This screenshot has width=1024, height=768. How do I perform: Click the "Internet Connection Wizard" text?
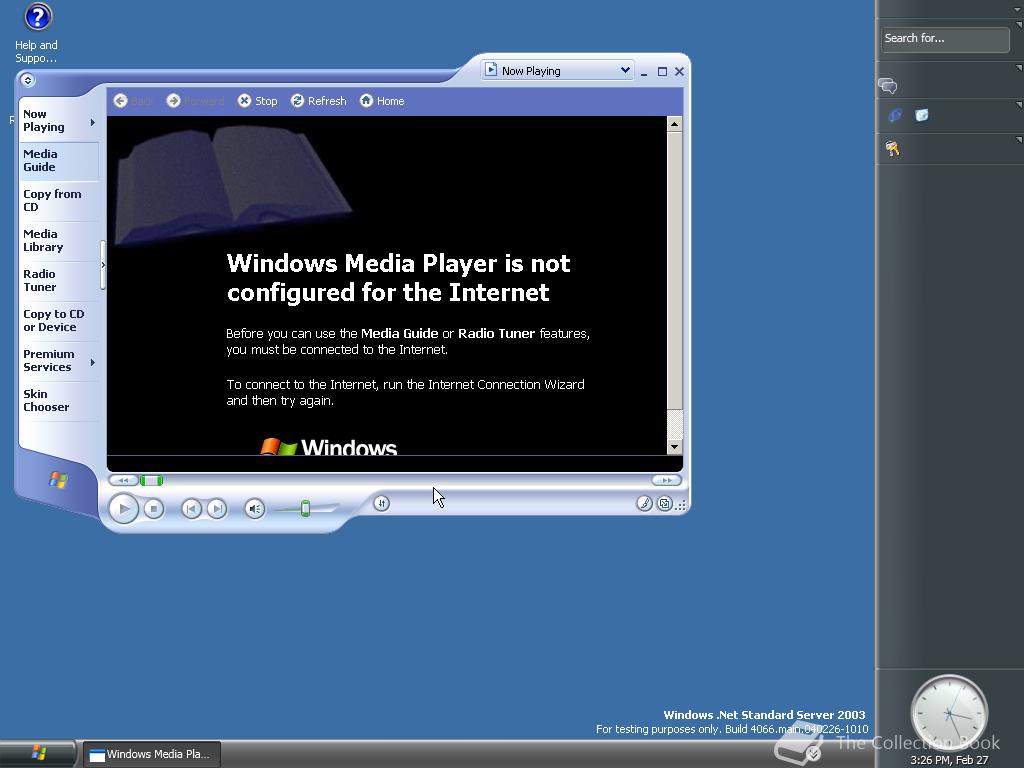[506, 384]
